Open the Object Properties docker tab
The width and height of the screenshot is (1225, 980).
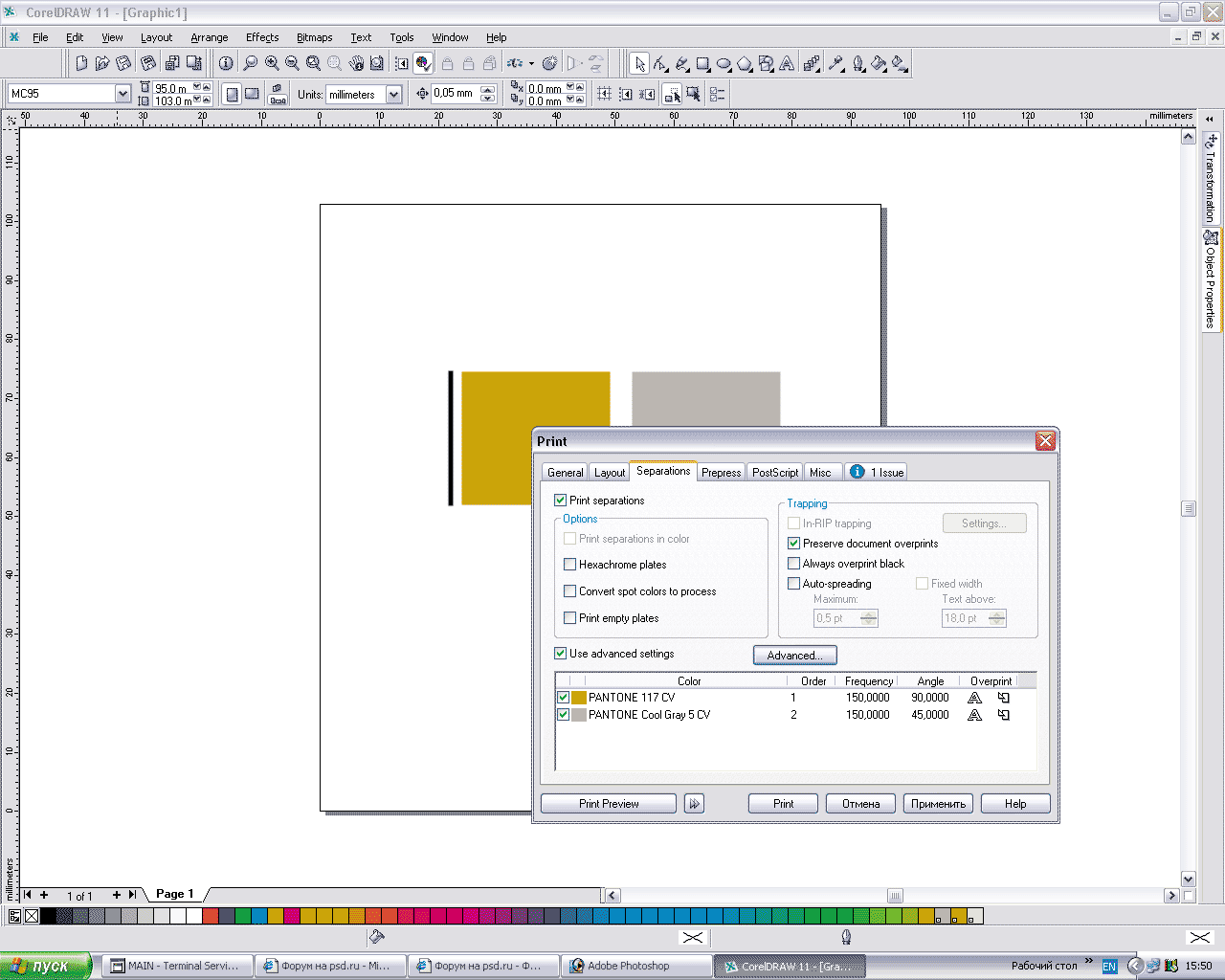coord(1211,280)
